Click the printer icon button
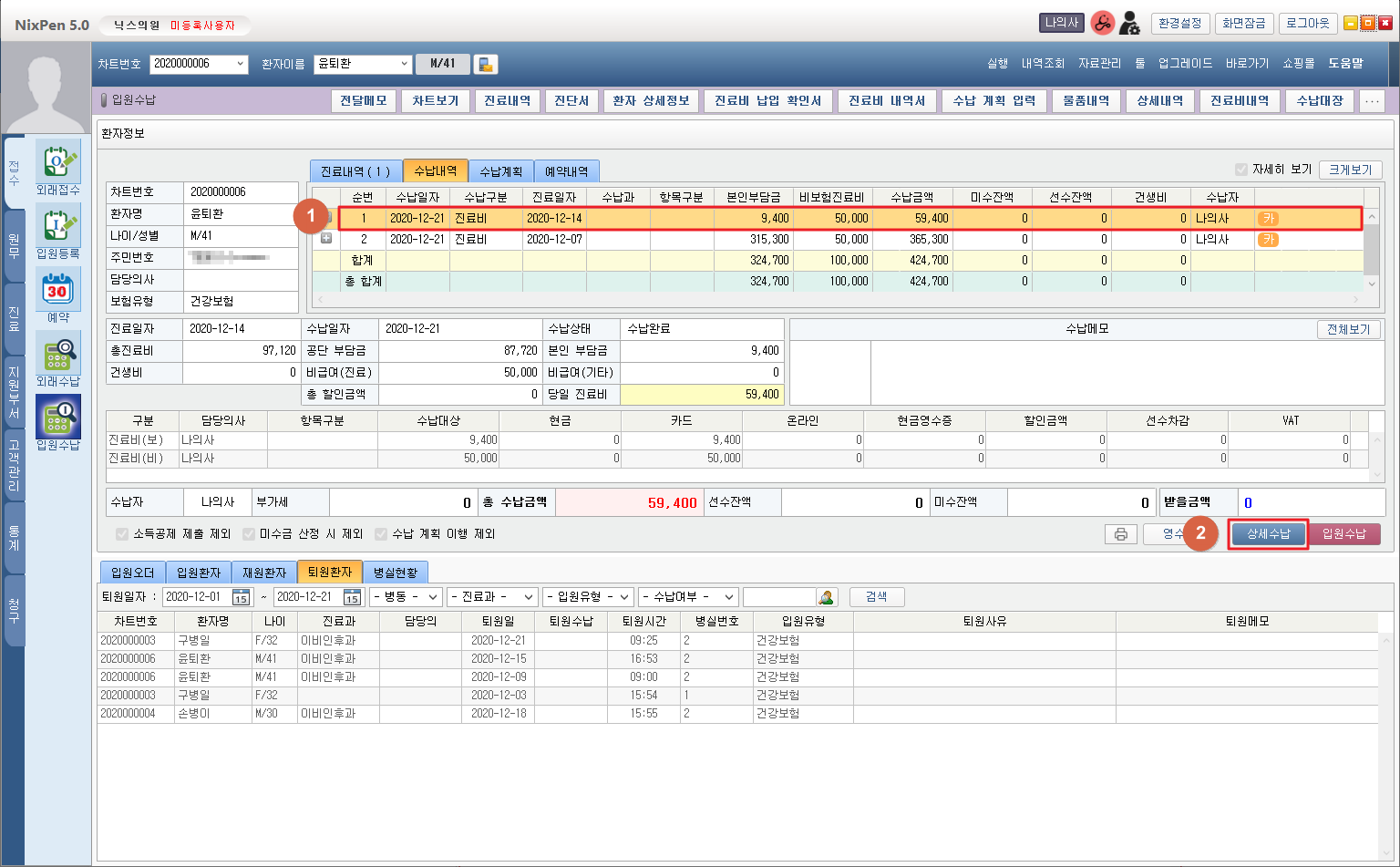This screenshot has width=1400, height=867. [x=1121, y=534]
